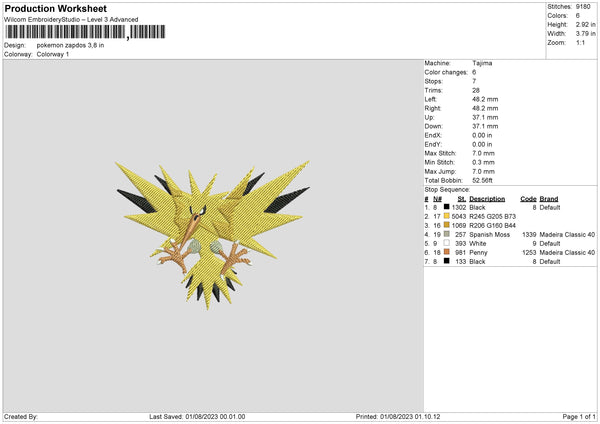Click the 'Created By:' footer label
The height and width of the screenshot is (424, 600).
(21, 416)
